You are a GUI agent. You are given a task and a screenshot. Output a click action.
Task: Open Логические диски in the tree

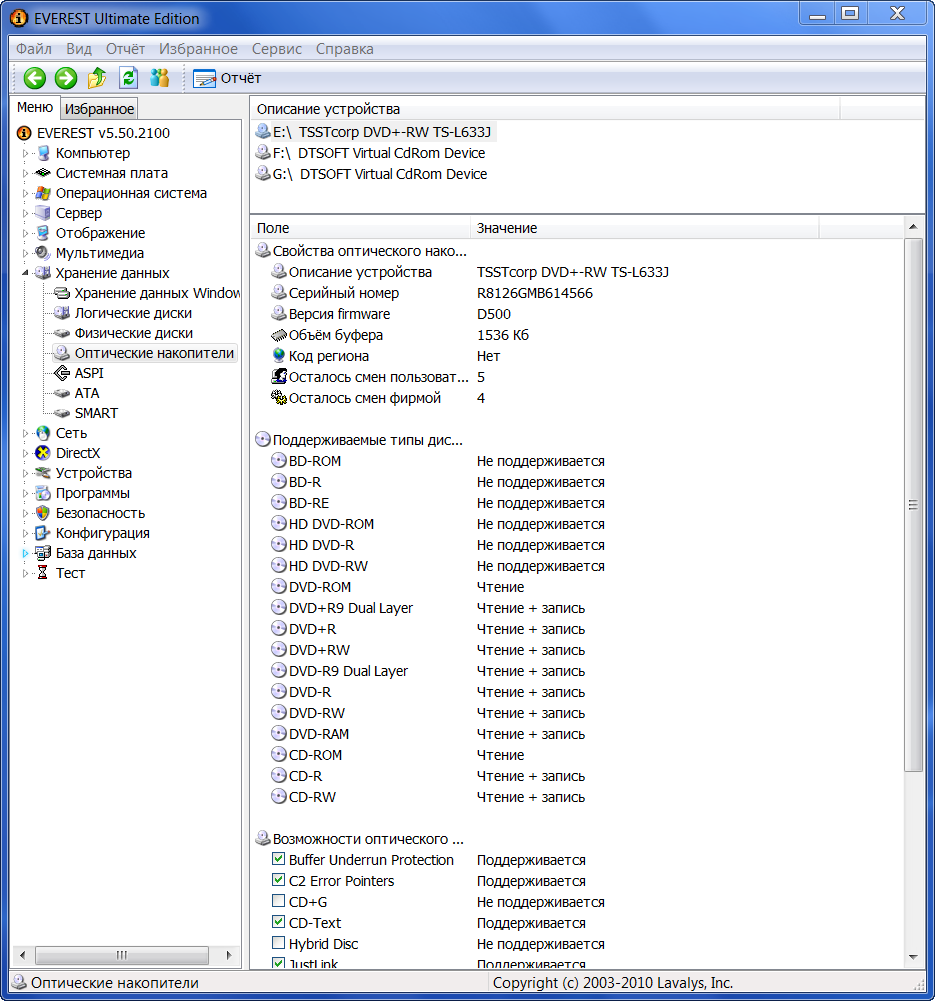[133, 313]
